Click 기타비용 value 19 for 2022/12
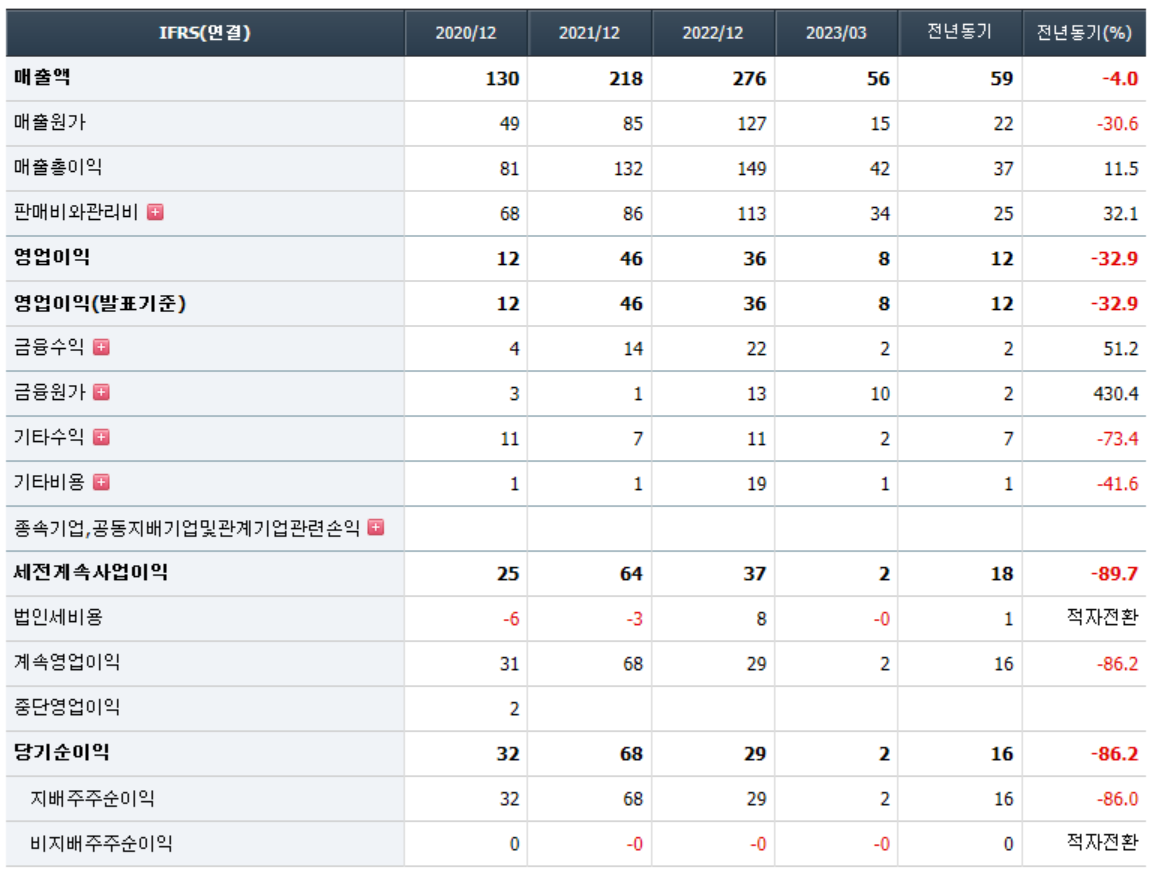Screen dimensions: 1154x881 [x=757, y=484]
